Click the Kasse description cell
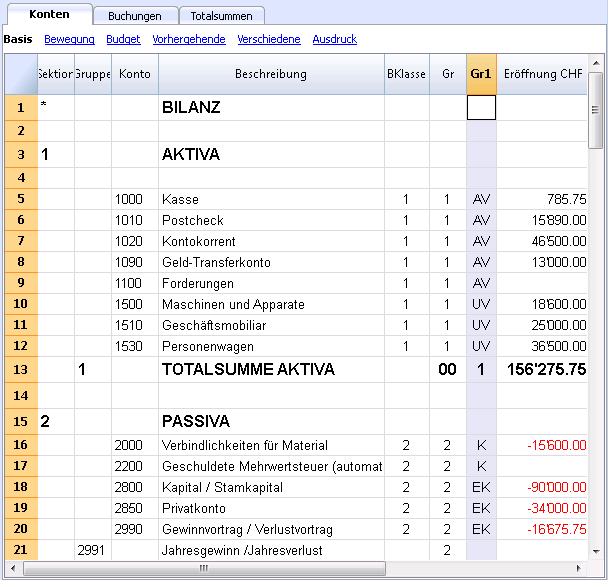The width and height of the screenshot is (608, 580). [271, 199]
